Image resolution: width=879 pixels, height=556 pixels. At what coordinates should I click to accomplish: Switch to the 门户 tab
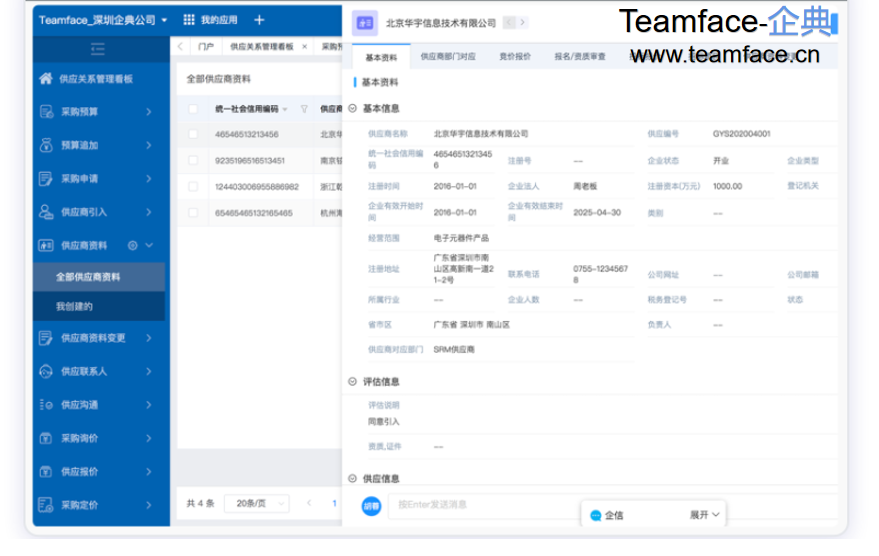tap(206, 47)
